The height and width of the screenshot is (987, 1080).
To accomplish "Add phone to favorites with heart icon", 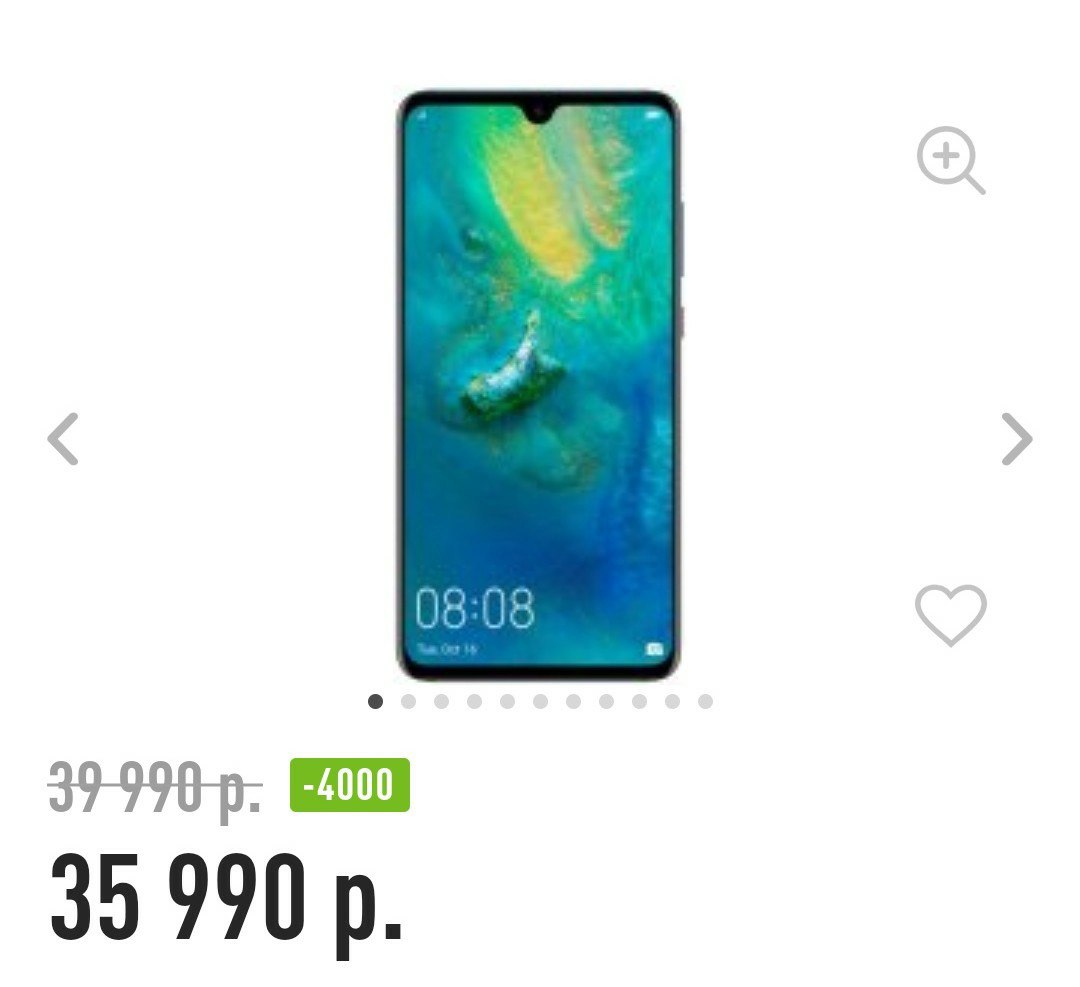I will [x=951, y=615].
